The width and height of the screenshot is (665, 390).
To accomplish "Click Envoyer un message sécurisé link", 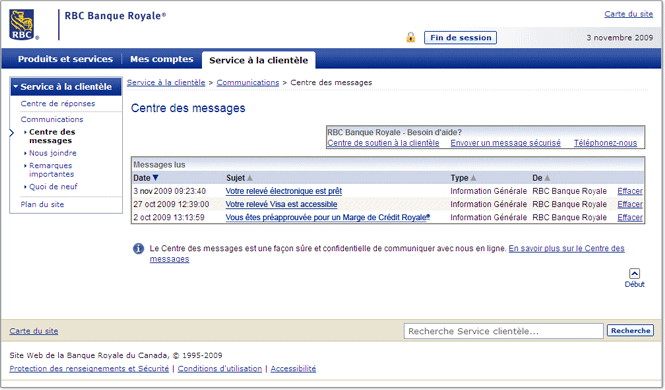I will [506, 143].
